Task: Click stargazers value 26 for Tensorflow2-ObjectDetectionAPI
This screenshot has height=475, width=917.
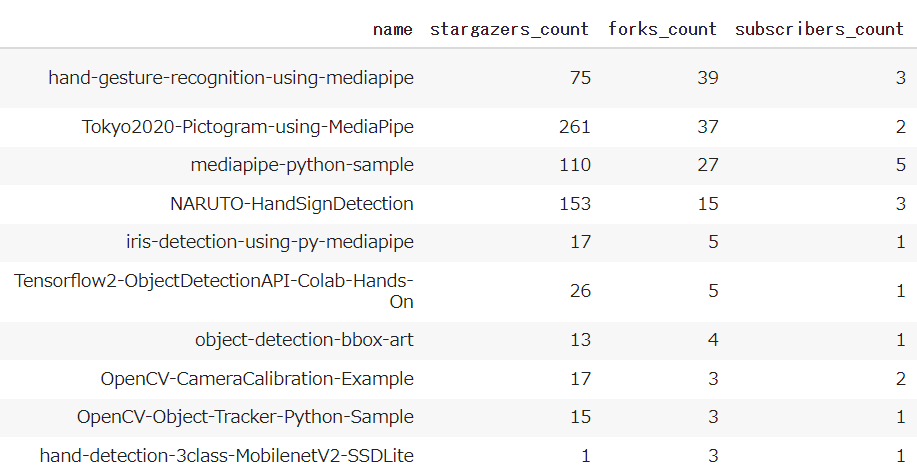Action: (x=580, y=291)
